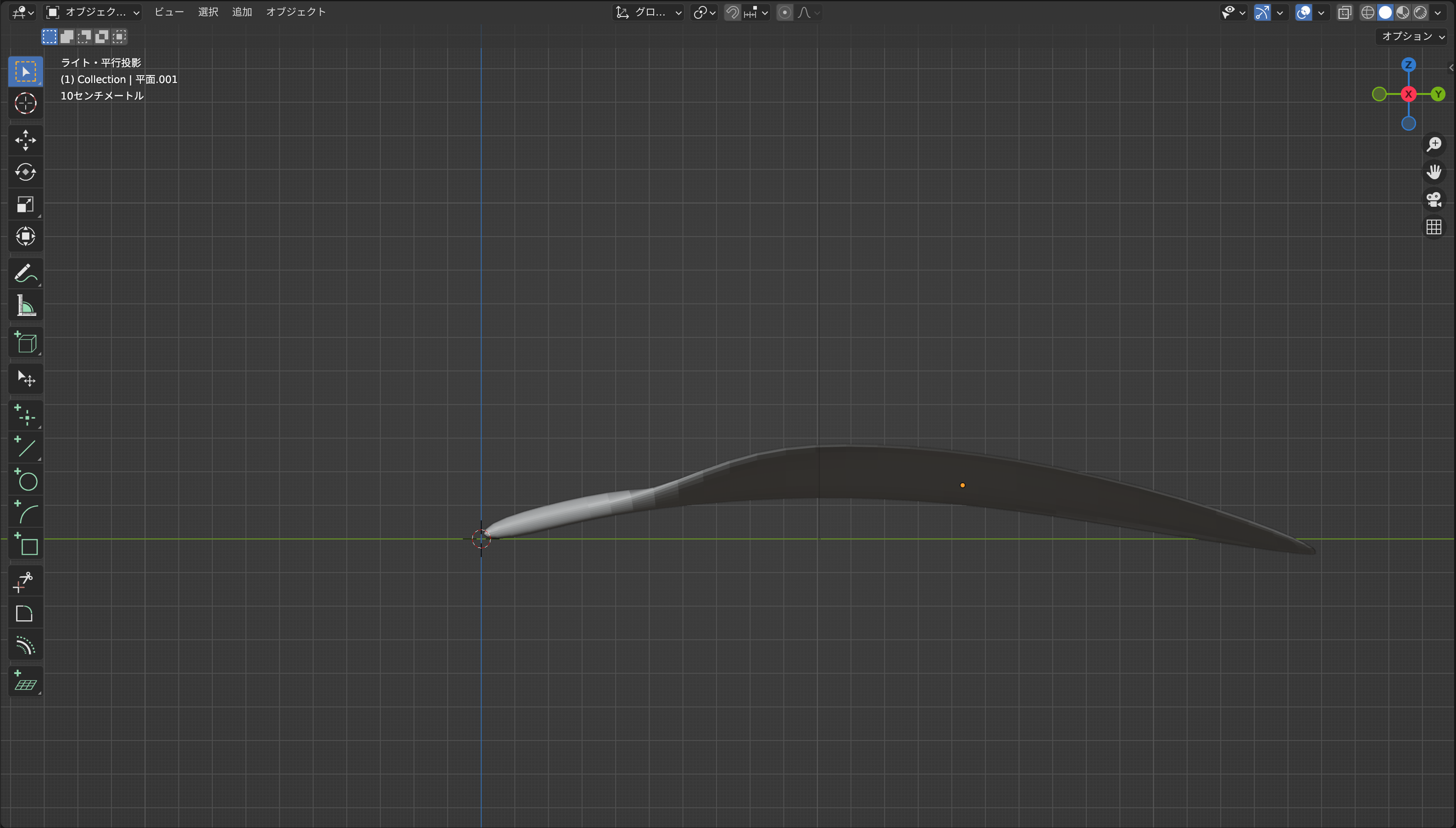
Task: Click the Zoom view magnifier icon
Action: click(1434, 144)
